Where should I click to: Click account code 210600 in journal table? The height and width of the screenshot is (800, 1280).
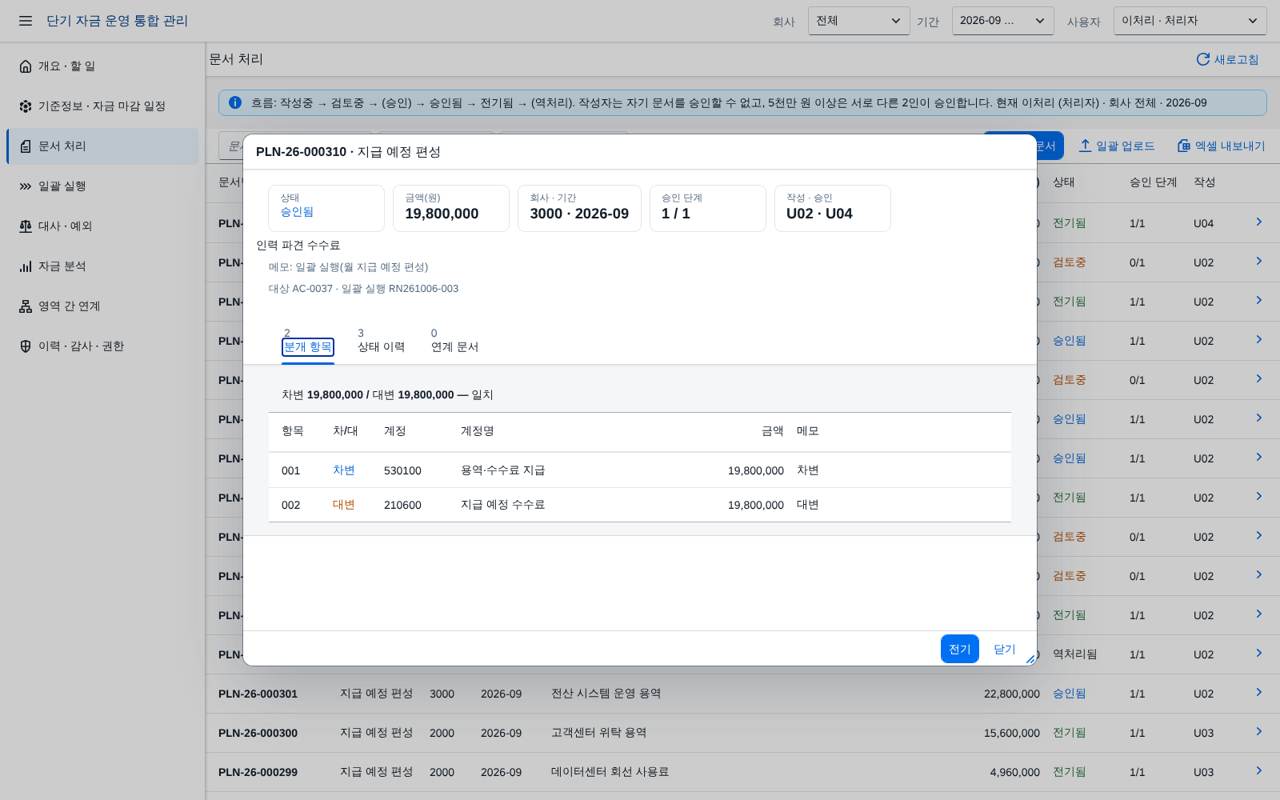[x=402, y=505]
